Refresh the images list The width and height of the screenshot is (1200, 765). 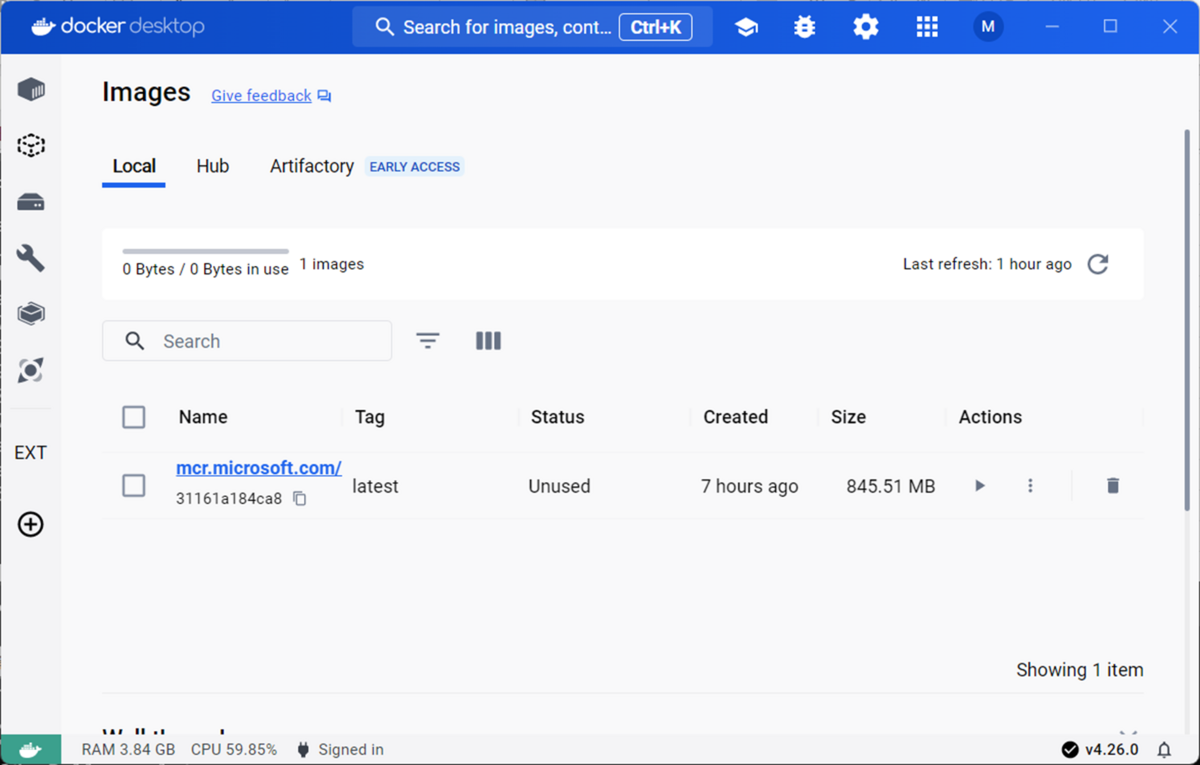coord(1098,264)
